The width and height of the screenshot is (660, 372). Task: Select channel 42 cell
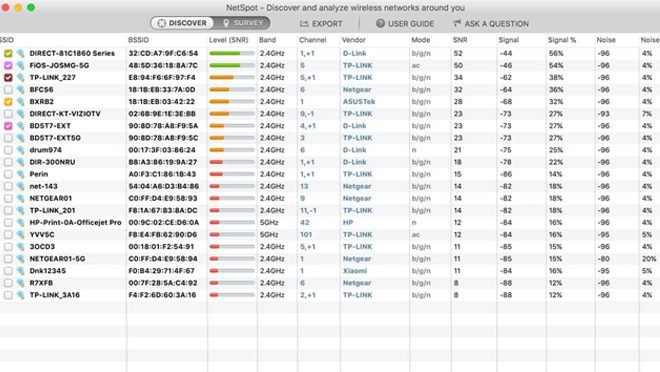305,223
